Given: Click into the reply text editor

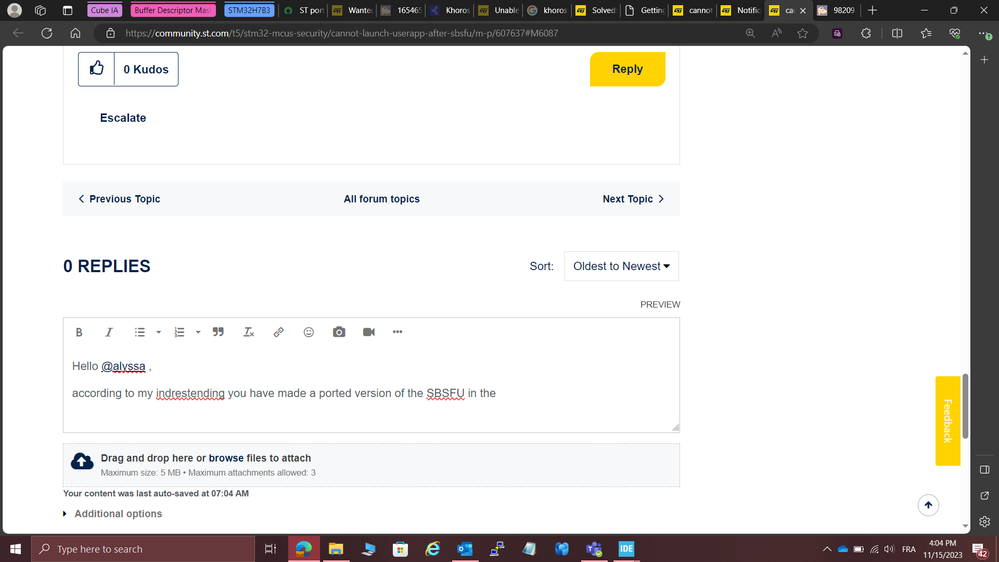Looking at the screenshot, I should coord(371,392).
